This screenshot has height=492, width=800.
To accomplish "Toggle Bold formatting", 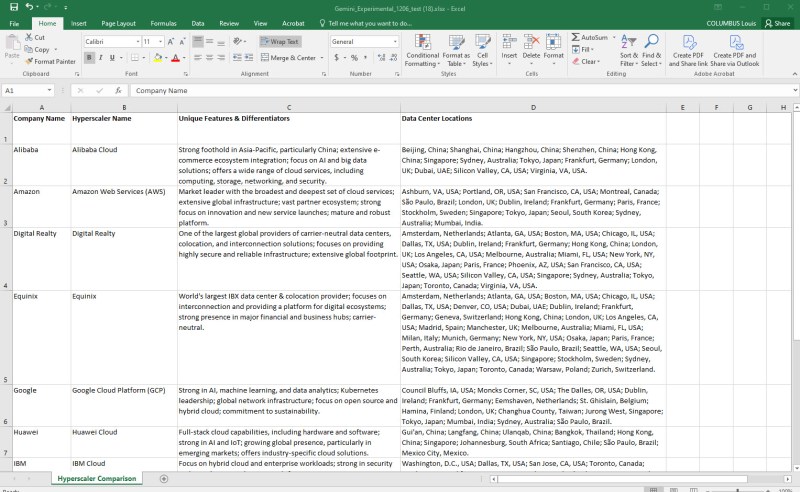I will pyautogui.click(x=89, y=58).
